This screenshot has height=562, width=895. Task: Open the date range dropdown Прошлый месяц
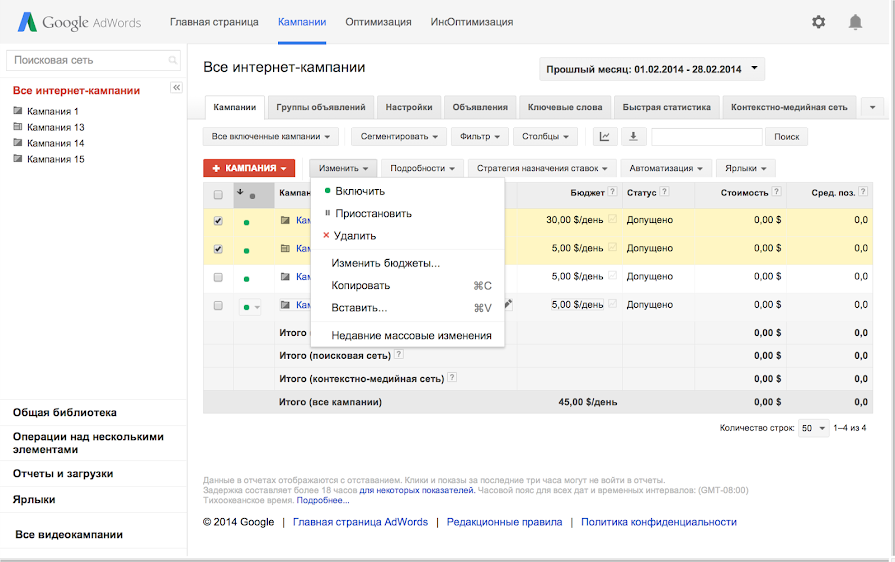pos(652,69)
